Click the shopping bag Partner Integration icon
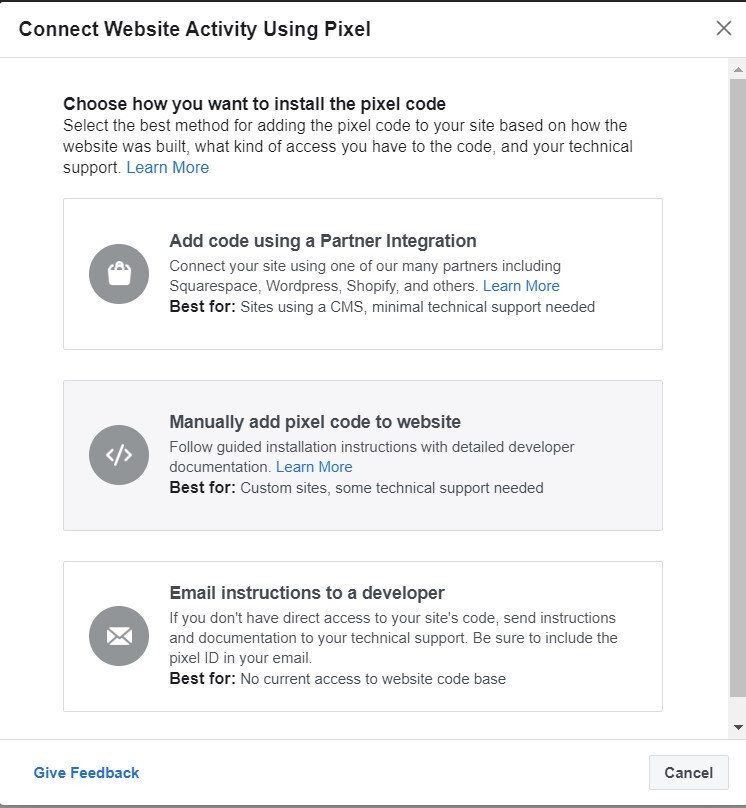The image size is (746, 808). coord(119,274)
